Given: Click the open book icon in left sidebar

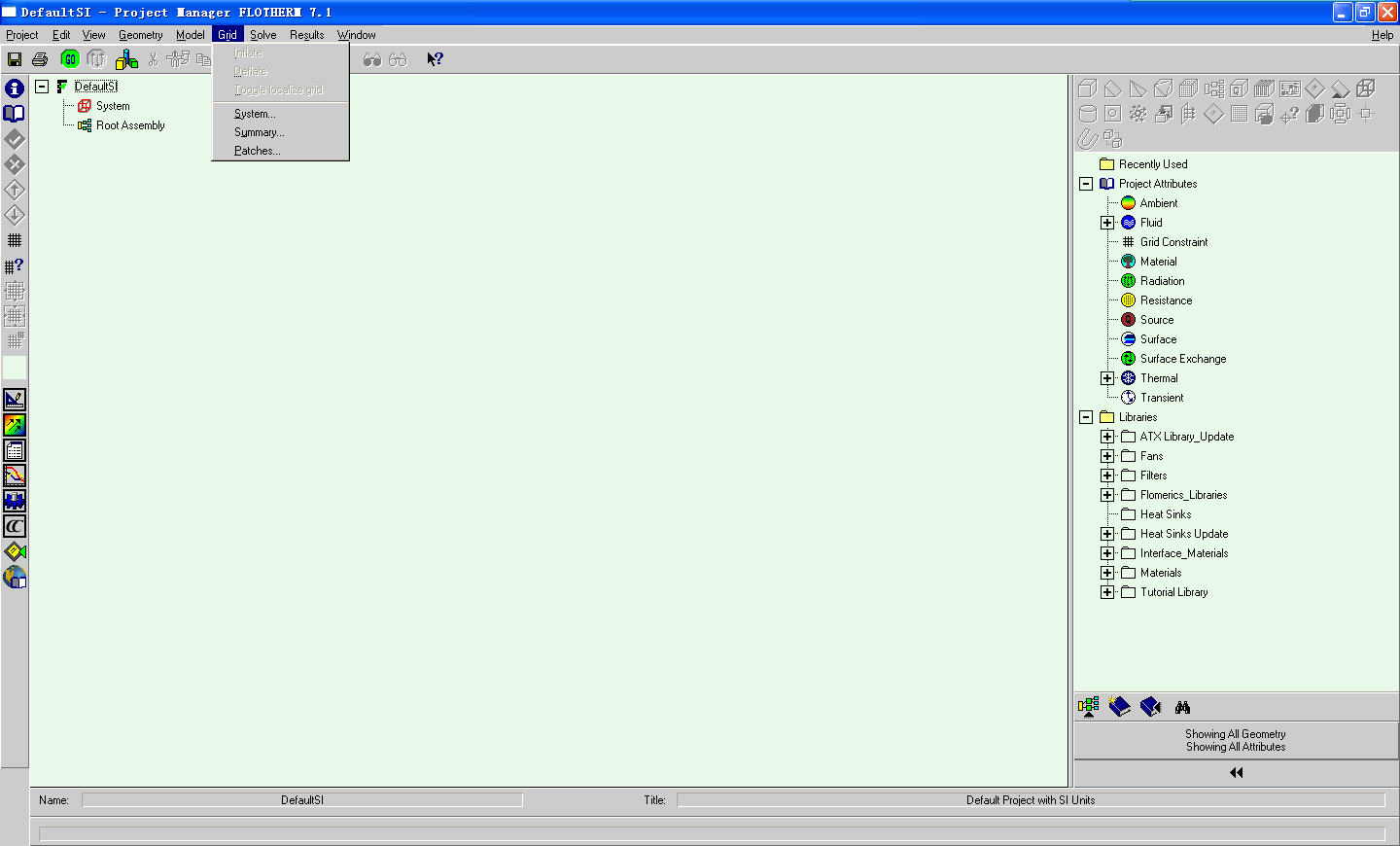Looking at the screenshot, I should (x=15, y=114).
